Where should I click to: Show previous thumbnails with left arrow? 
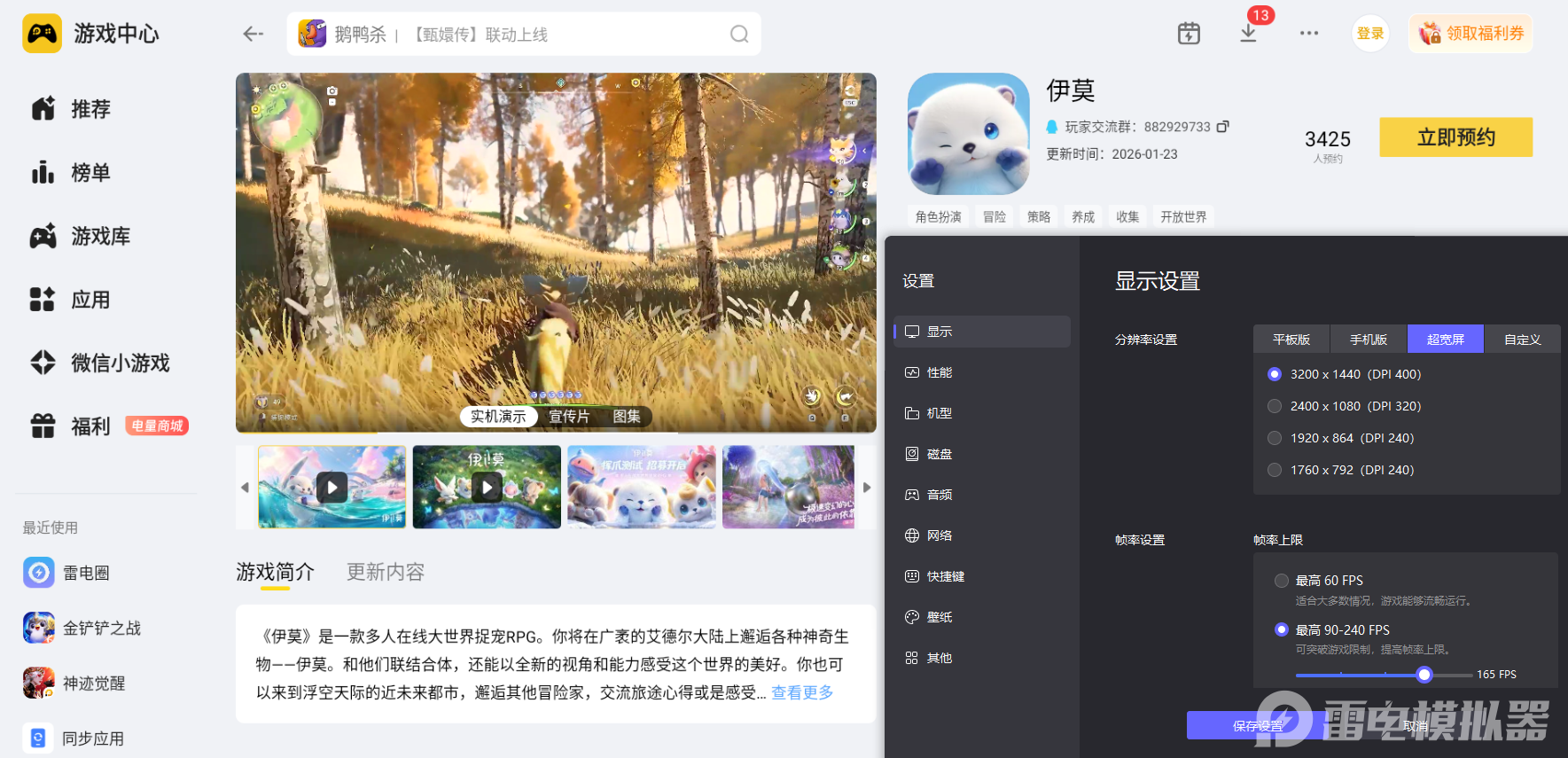(x=246, y=488)
